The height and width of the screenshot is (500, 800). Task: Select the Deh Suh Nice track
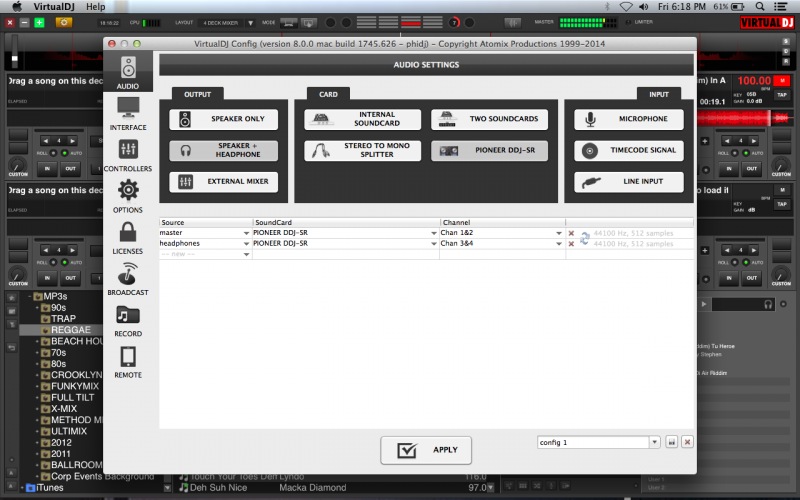pyautogui.click(x=218, y=488)
